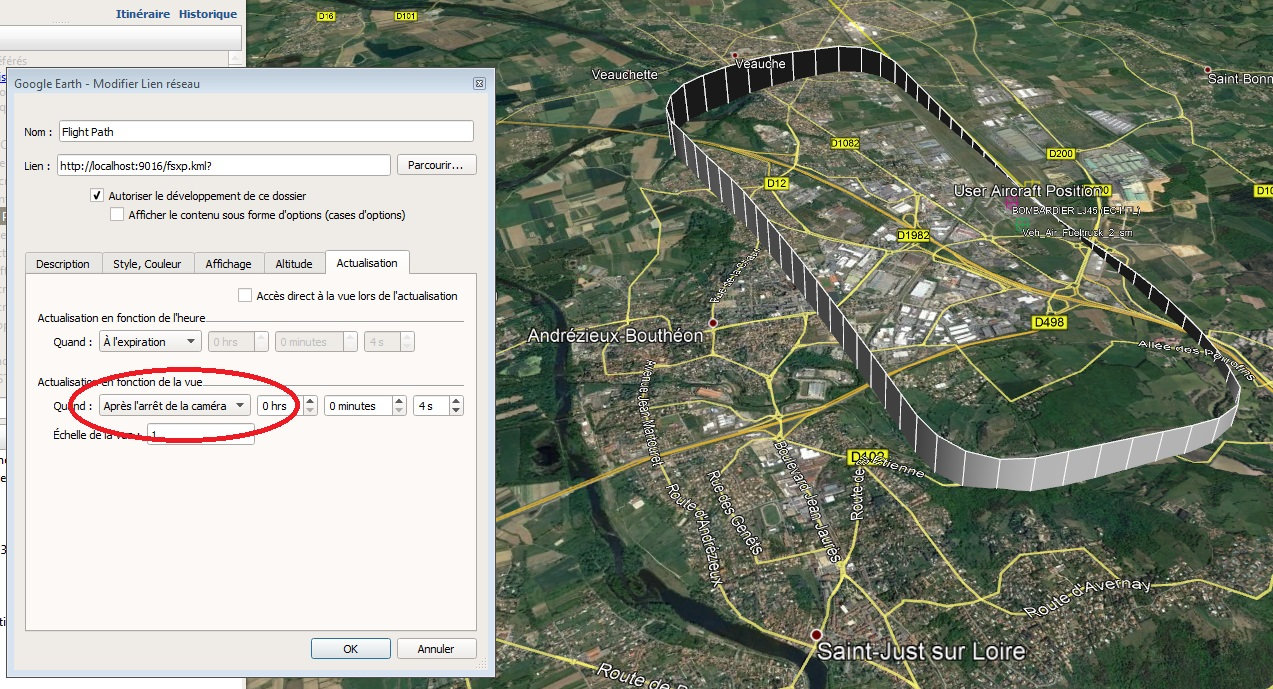Viewport: 1273px width, 689px height.
Task: Click the D498 road shield on map
Action: tap(1048, 322)
